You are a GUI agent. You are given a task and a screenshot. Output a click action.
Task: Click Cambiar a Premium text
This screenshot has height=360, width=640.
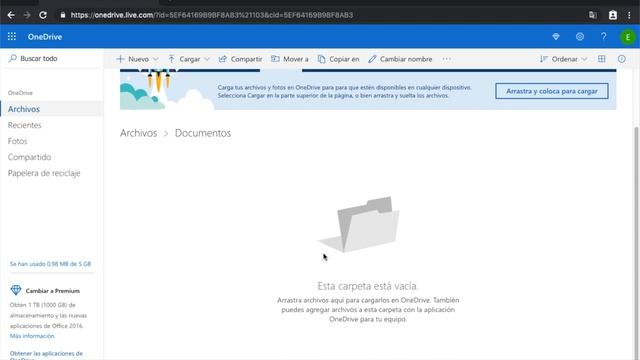[x=53, y=291]
